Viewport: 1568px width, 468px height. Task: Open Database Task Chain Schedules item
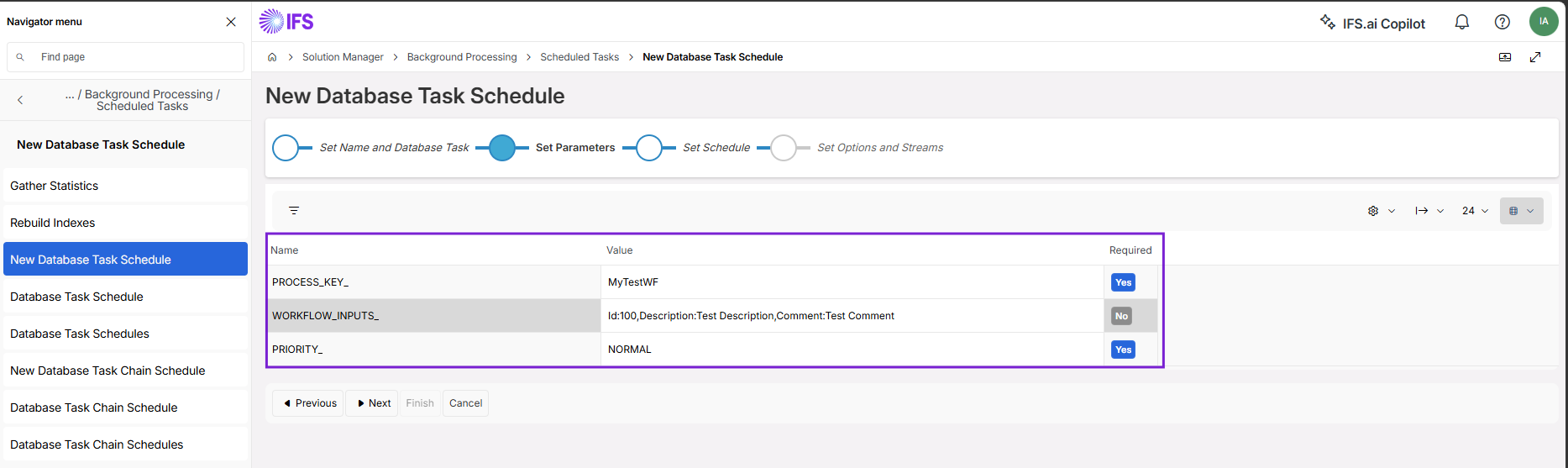[x=125, y=444]
